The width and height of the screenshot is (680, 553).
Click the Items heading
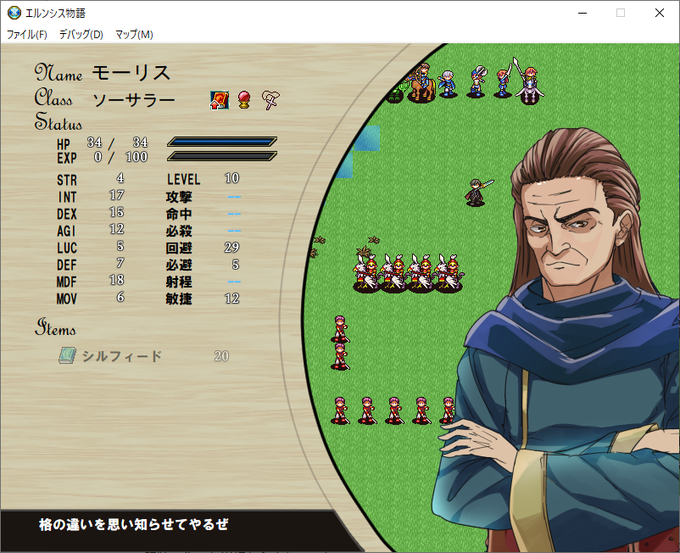pyautogui.click(x=56, y=328)
